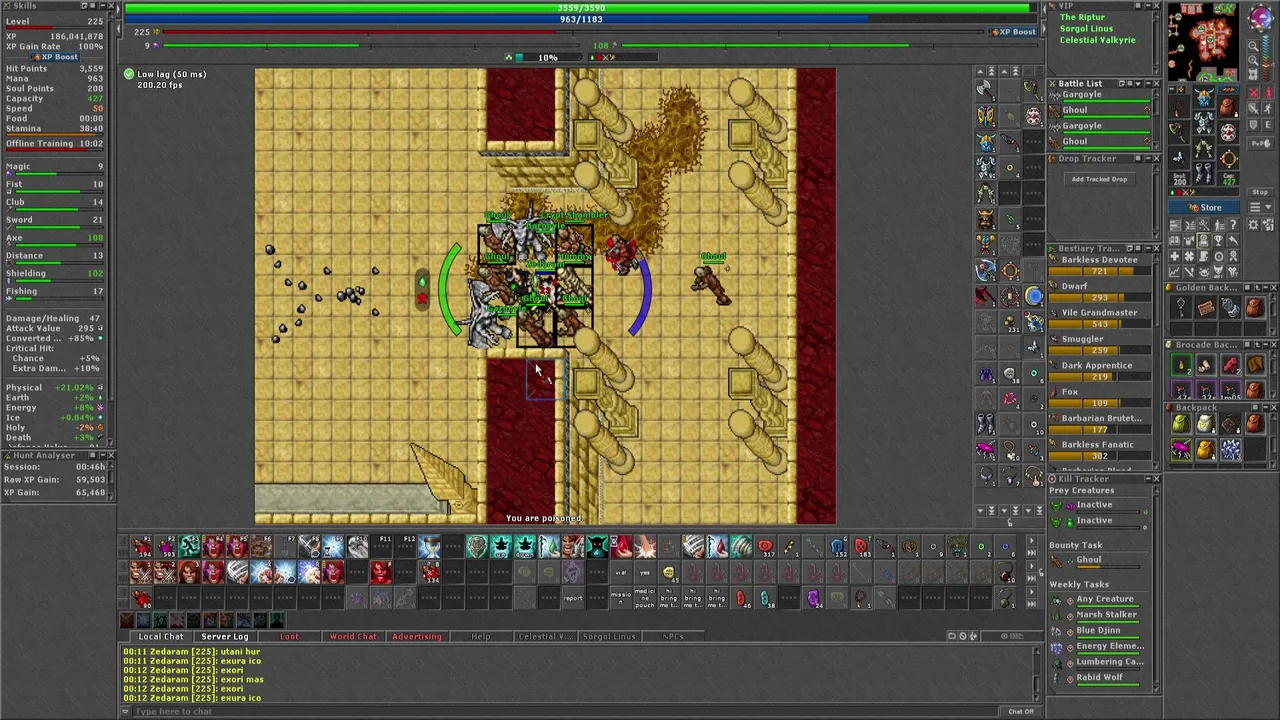Click the Stop button
The width and height of the screenshot is (1280, 720).
click(x=1260, y=192)
